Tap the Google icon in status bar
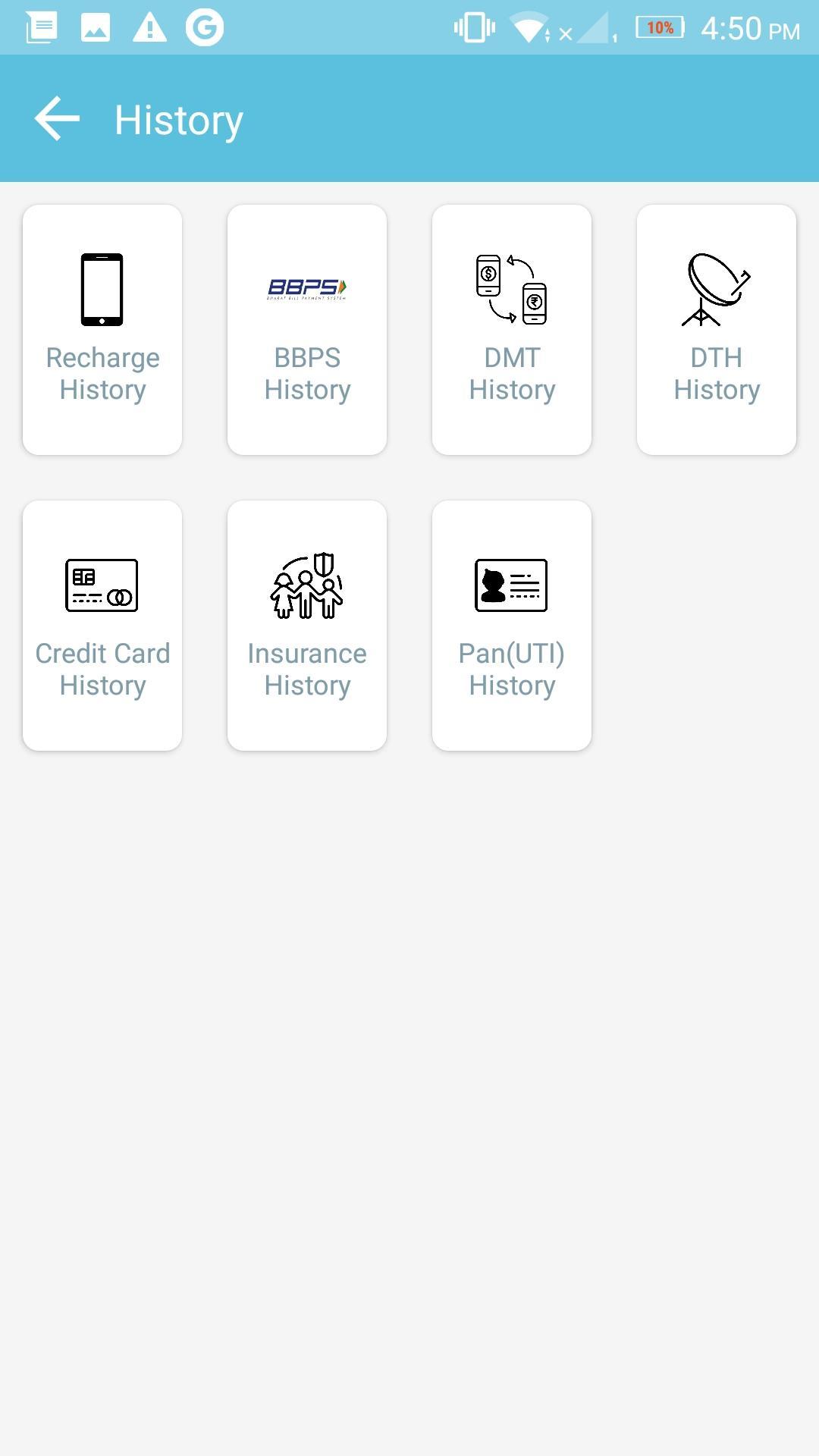Viewport: 819px width, 1456px height. pos(205,28)
